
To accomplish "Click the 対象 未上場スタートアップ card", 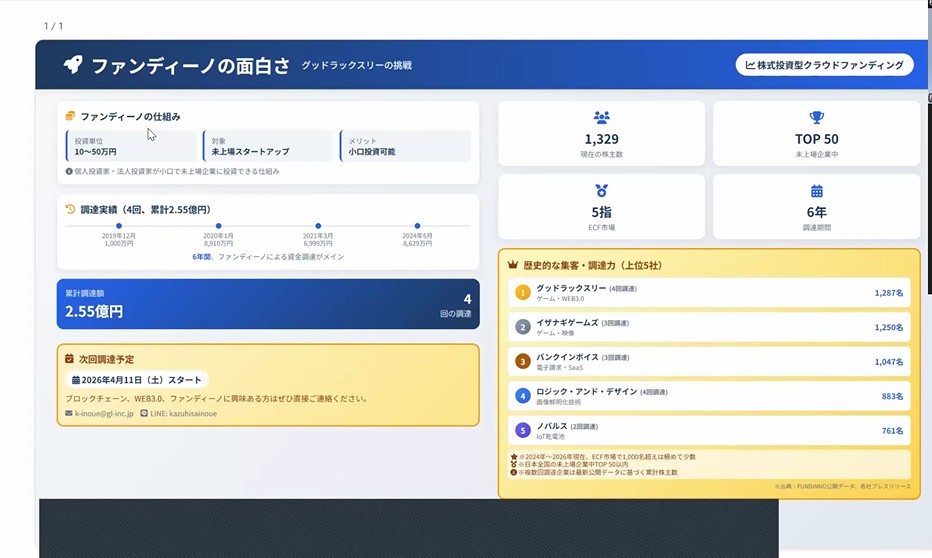I will (x=268, y=146).
